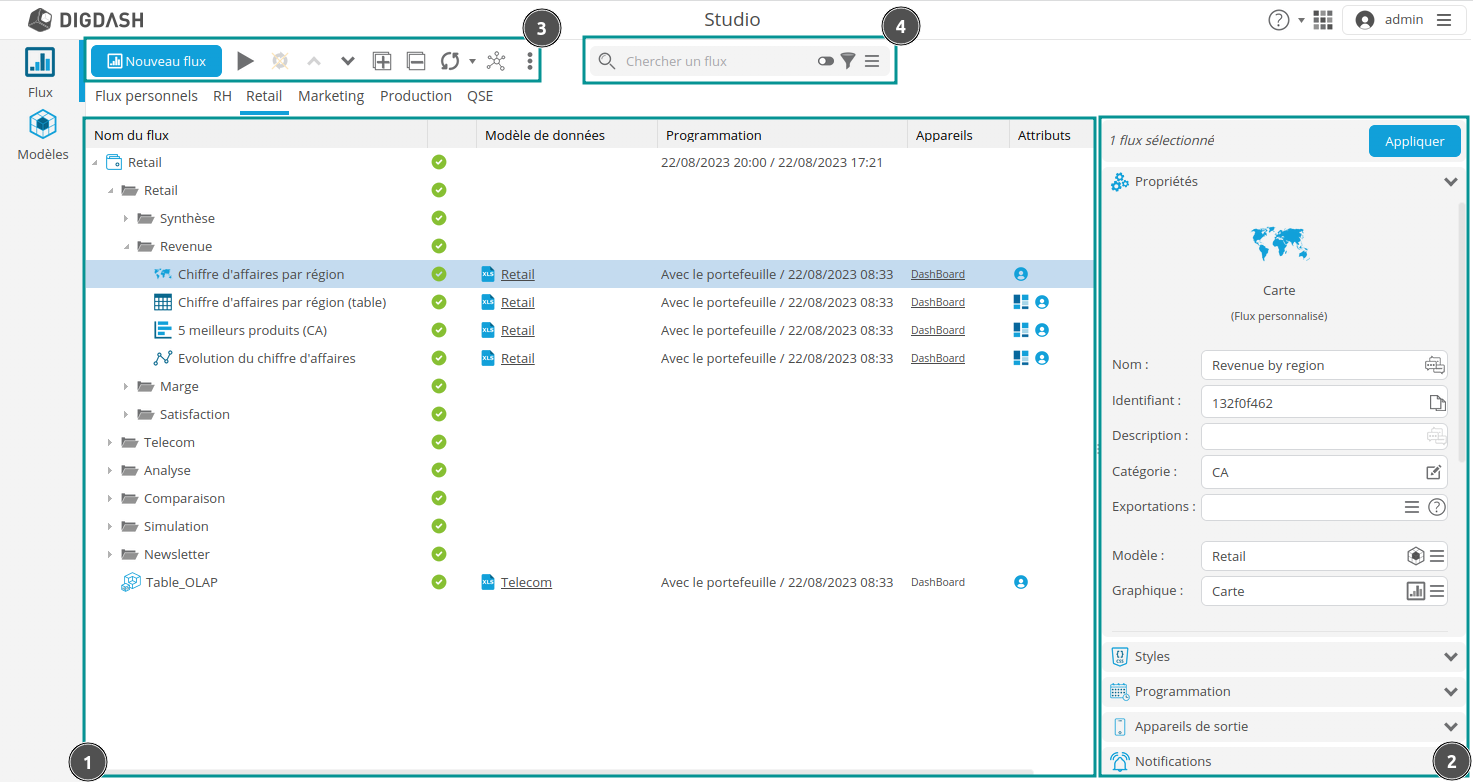Screen dimensions: 1473x783
Task: Click the network graph icon in toolbar
Action: (496, 61)
